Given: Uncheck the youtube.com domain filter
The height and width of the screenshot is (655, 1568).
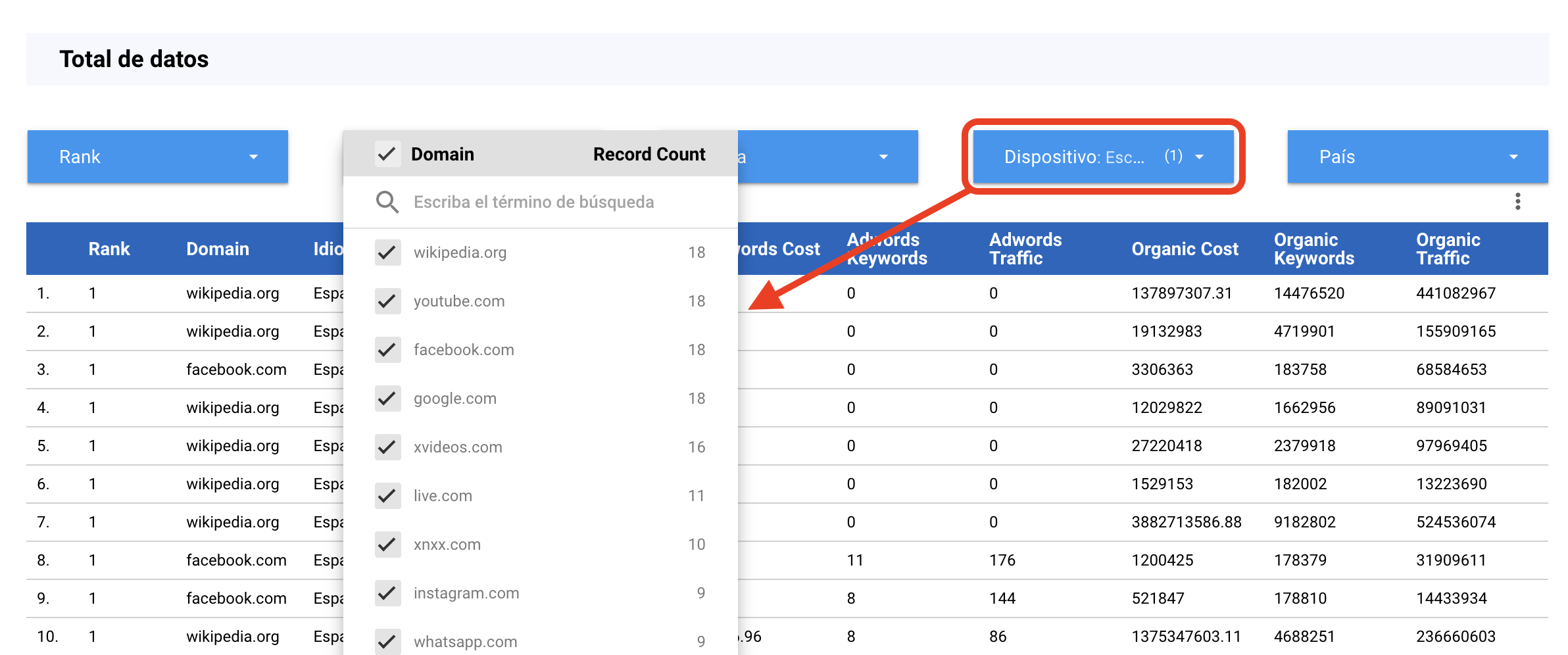Looking at the screenshot, I should coord(387,301).
